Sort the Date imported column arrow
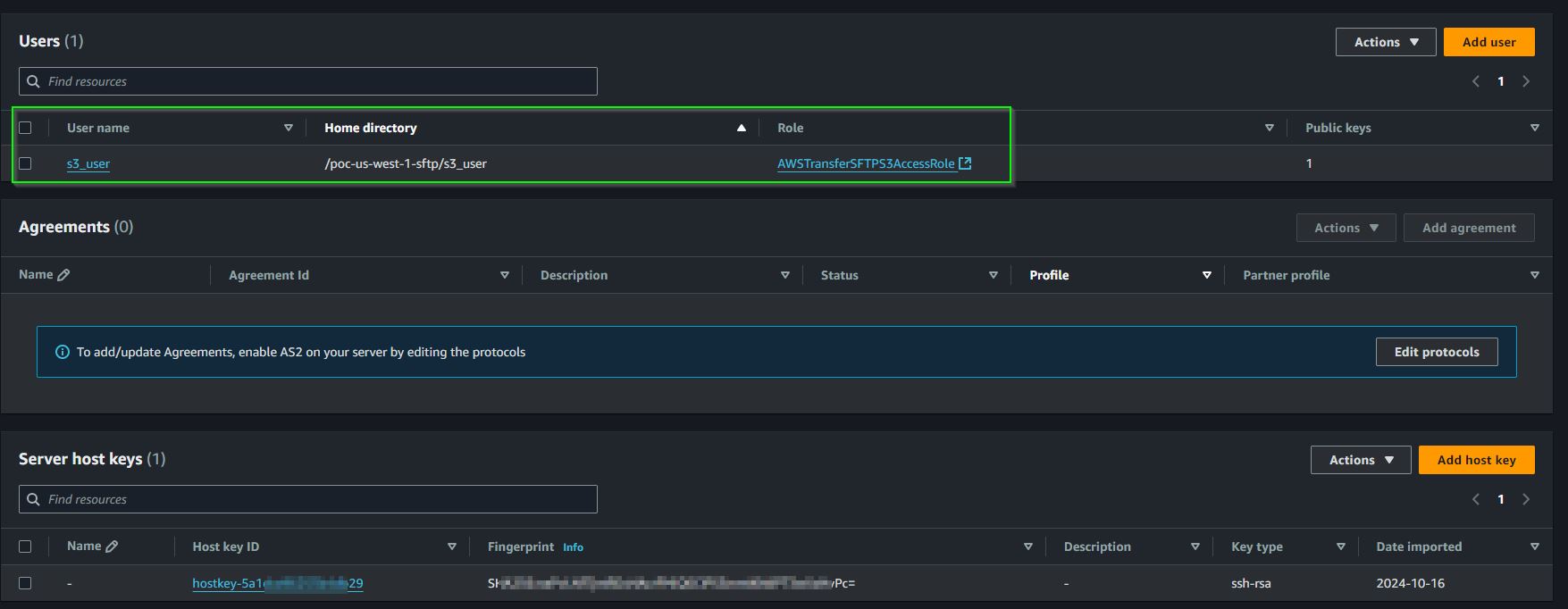 (x=1534, y=546)
